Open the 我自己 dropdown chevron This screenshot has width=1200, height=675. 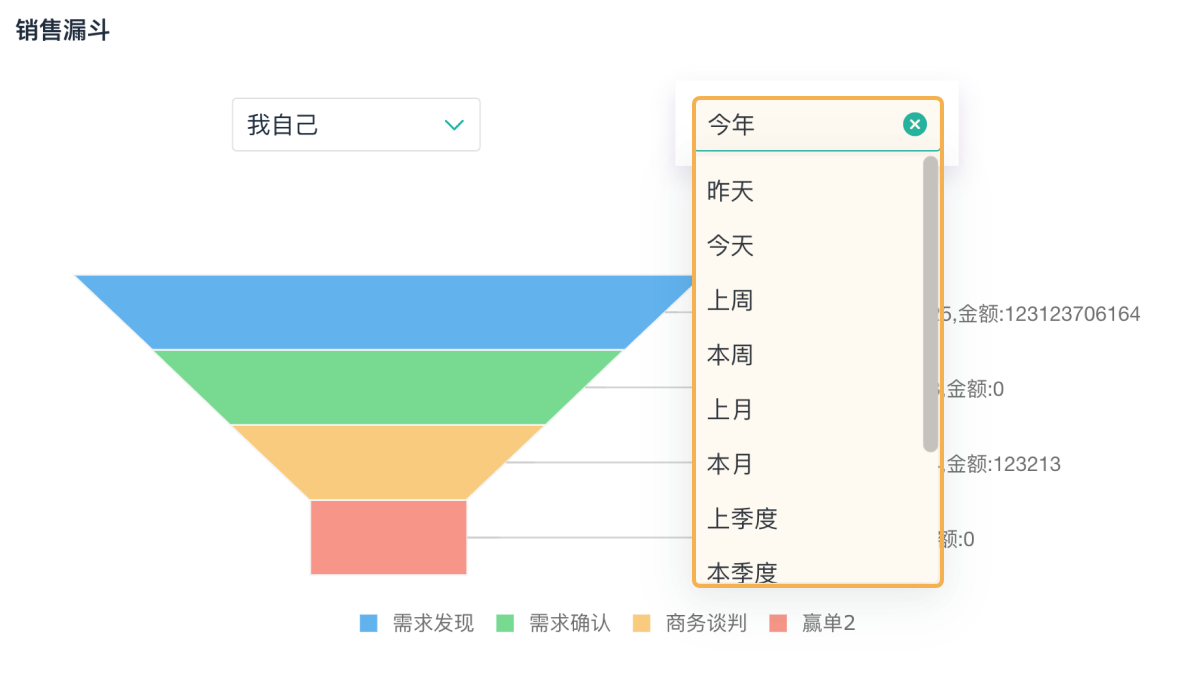[454, 125]
